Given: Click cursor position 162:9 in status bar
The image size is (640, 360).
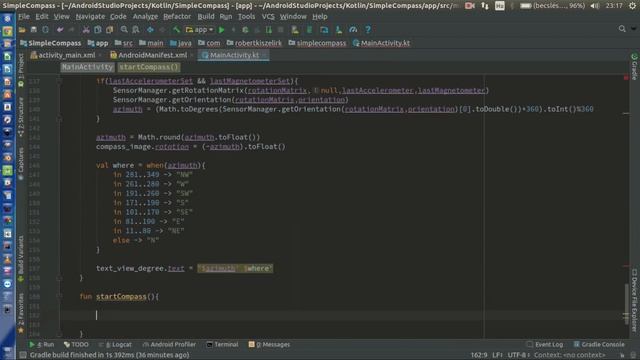Looking at the screenshot, I should pyautogui.click(x=479, y=355).
